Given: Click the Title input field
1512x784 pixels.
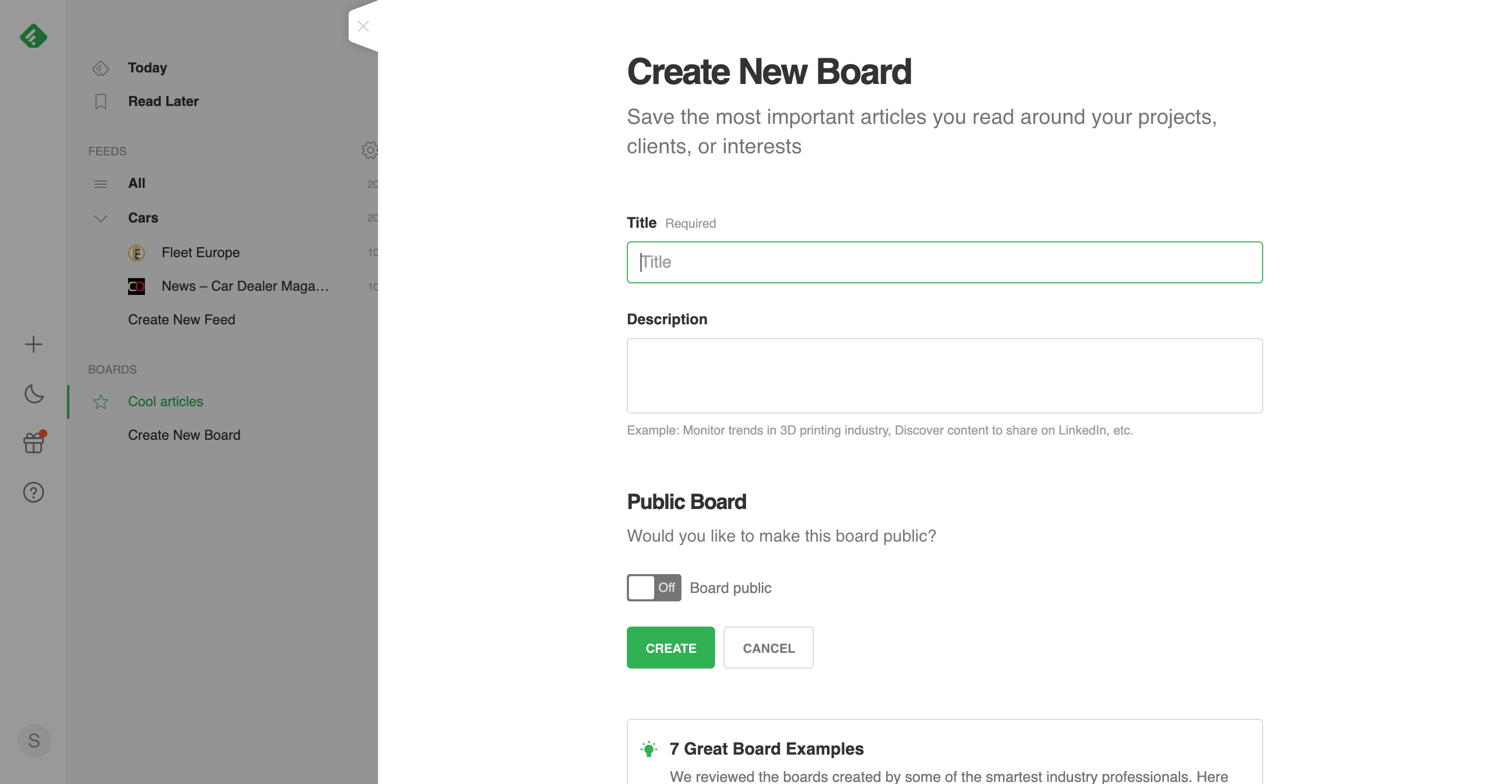Looking at the screenshot, I should tap(944, 262).
